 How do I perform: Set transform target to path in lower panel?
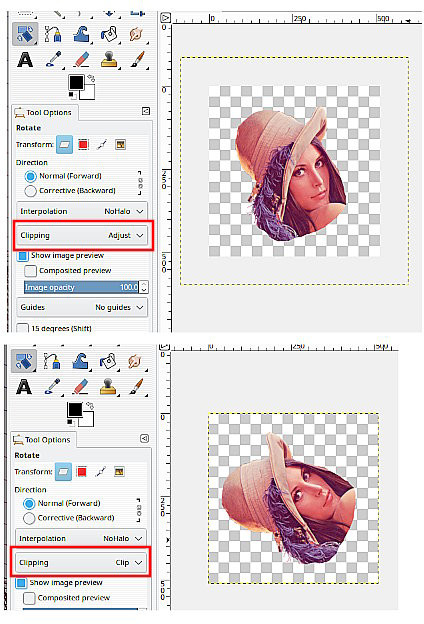(101, 472)
